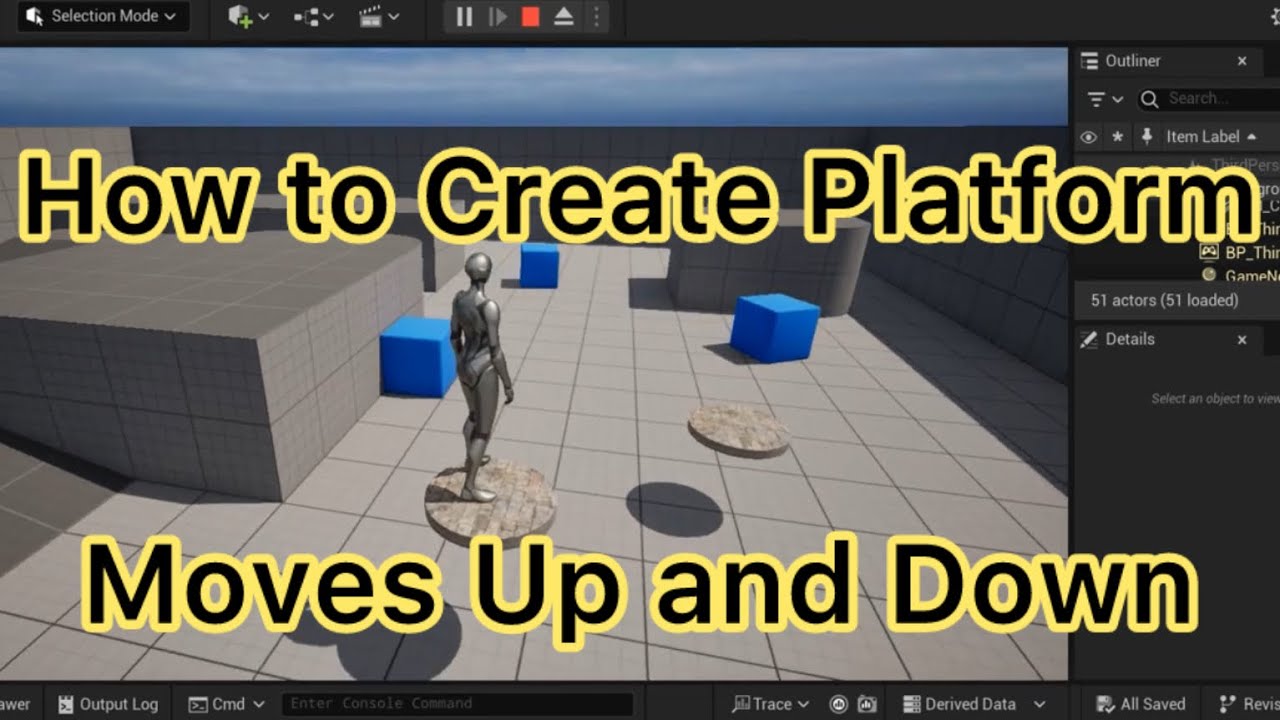
Task: Open the Blueprints dropdown icon
Action: coord(313,17)
